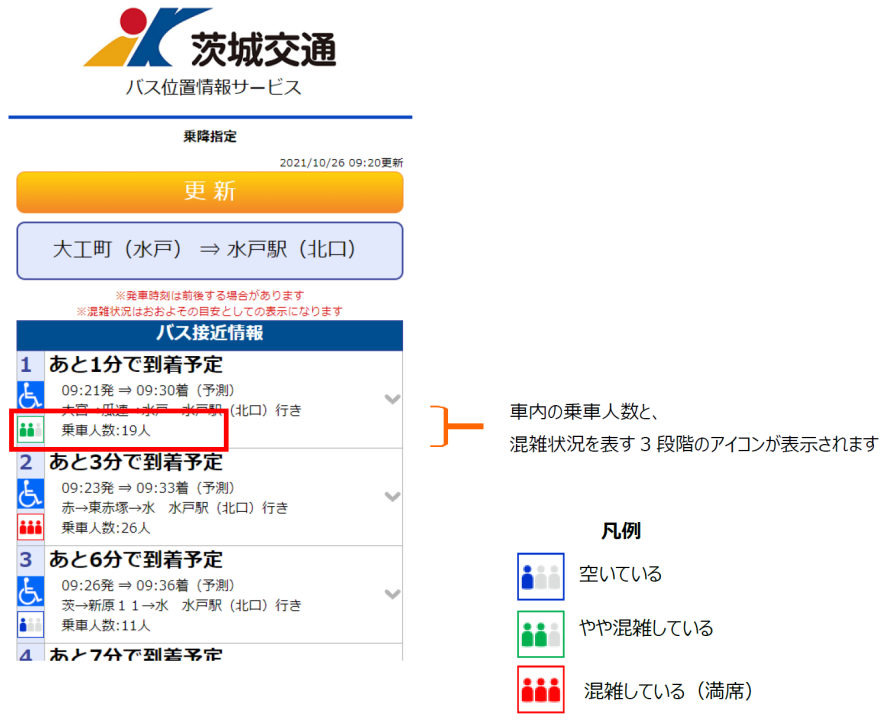This screenshot has height=722, width=890.
Task: Expand bus 3 details chevron
Action: pyautogui.click(x=392, y=594)
